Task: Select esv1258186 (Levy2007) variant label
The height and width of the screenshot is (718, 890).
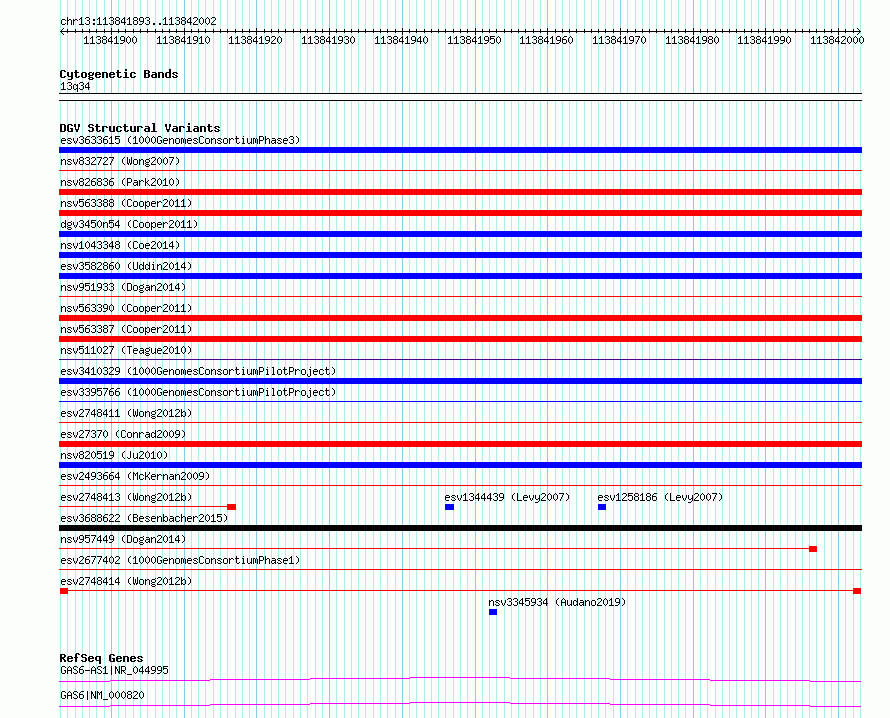Action: (x=660, y=497)
